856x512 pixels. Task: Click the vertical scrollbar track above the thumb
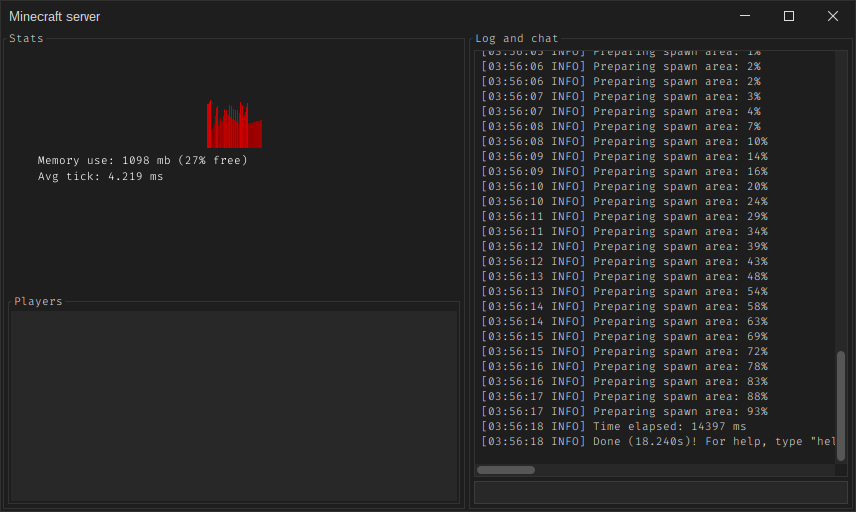[x=841, y=200]
